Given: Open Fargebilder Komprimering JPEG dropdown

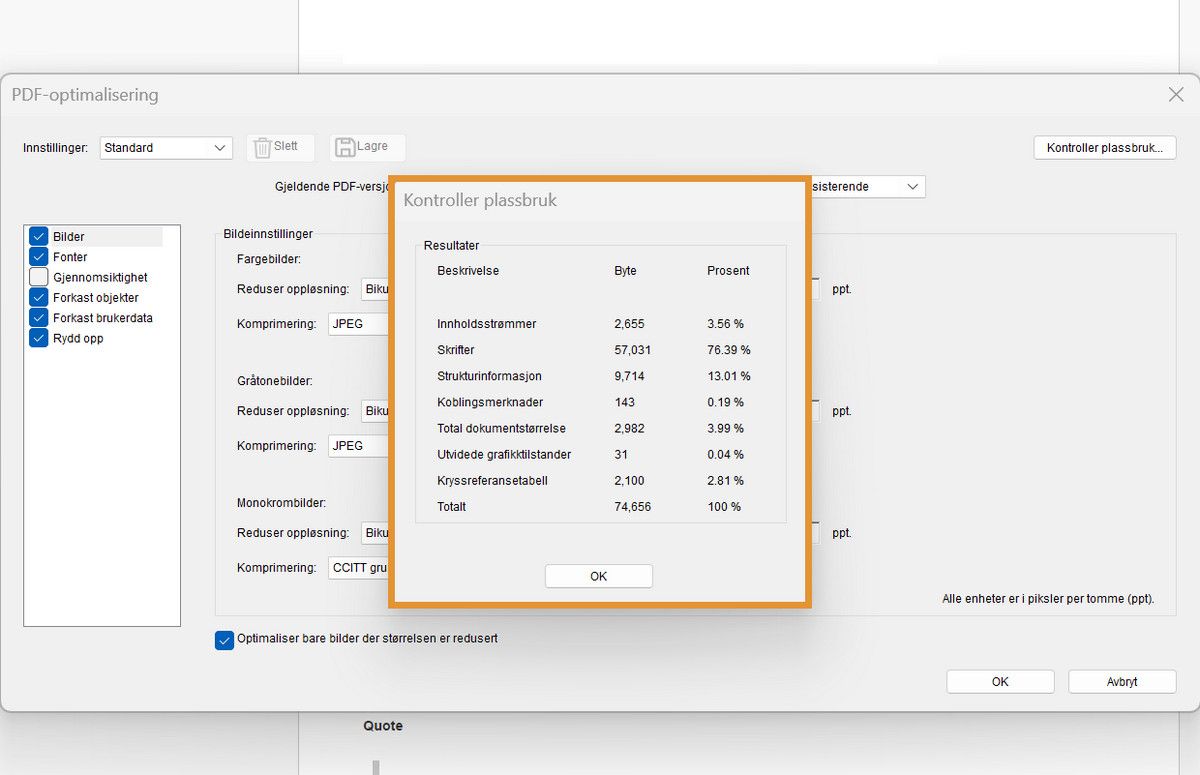Looking at the screenshot, I should coord(359,324).
